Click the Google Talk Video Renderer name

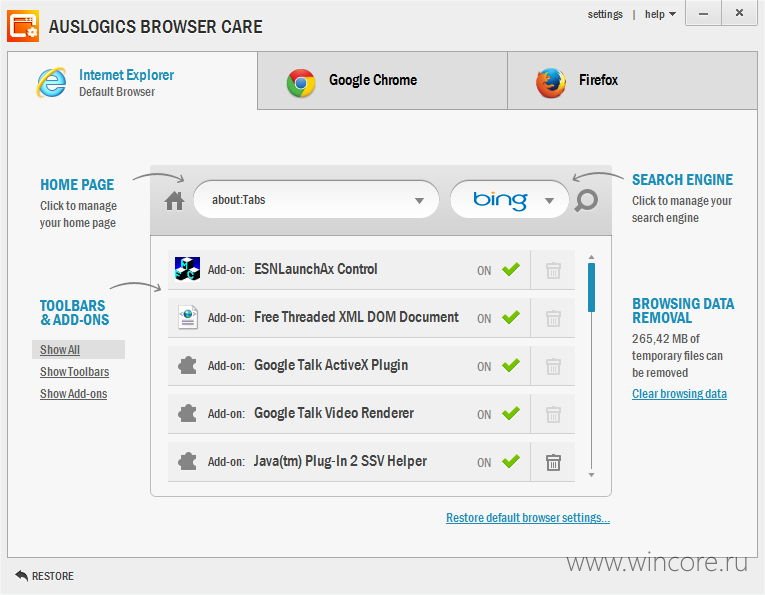tap(334, 413)
